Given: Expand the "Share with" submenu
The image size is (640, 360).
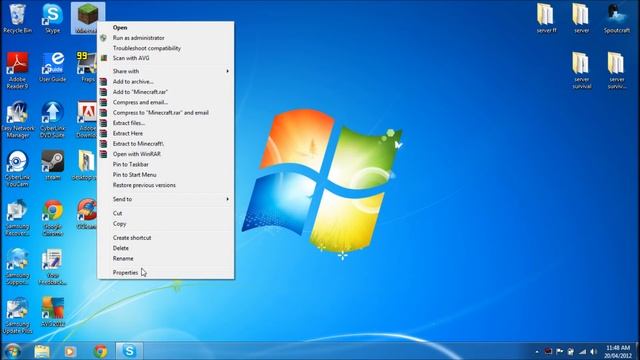Looking at the screenshot, I should pos(166,71).
